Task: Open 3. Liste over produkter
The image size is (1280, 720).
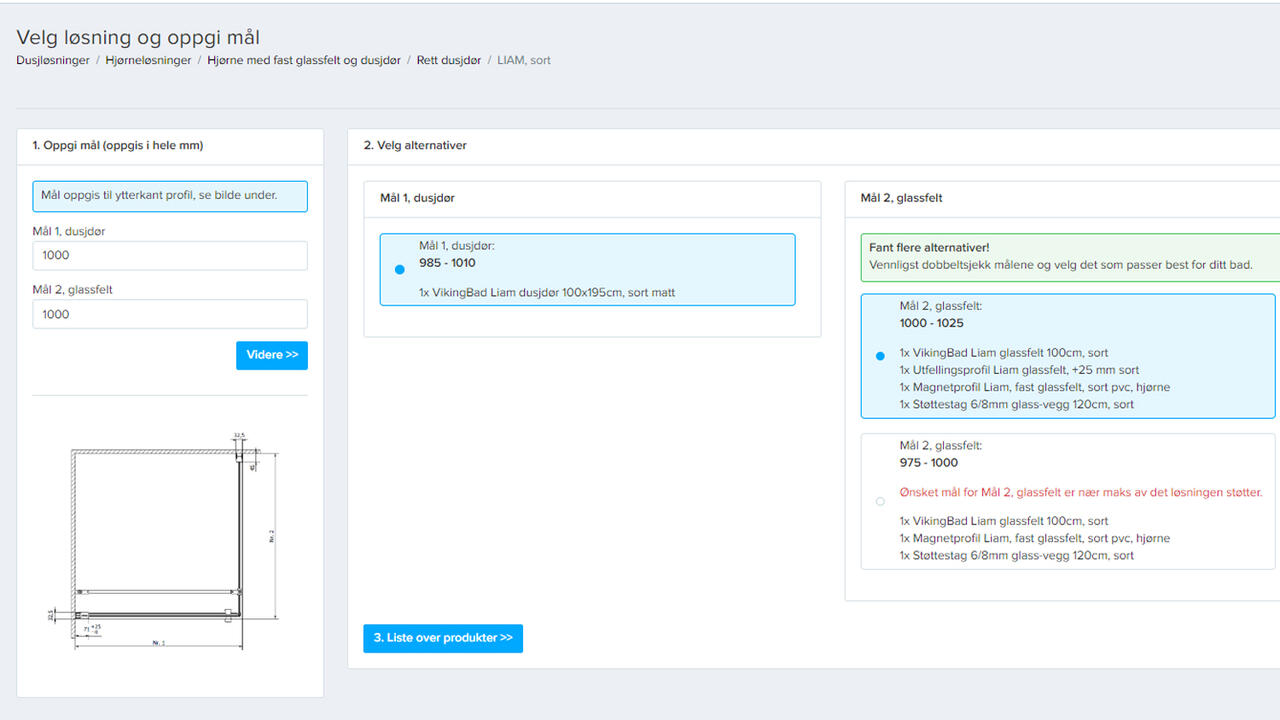Action: click(442, 638)
